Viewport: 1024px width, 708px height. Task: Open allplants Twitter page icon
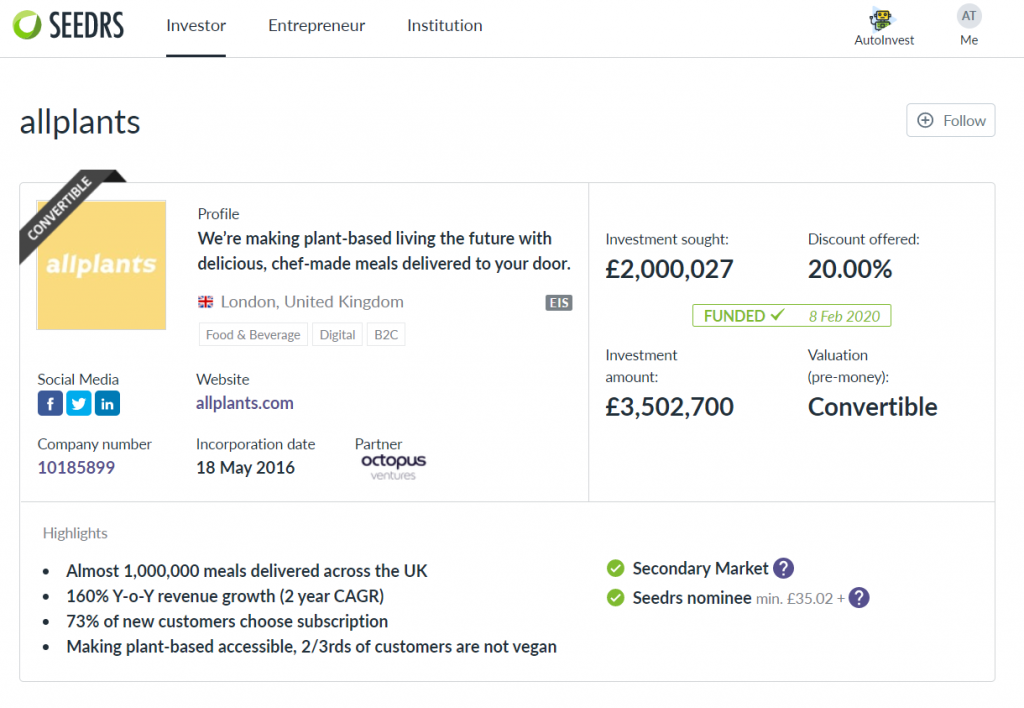[x=79, y=404]
